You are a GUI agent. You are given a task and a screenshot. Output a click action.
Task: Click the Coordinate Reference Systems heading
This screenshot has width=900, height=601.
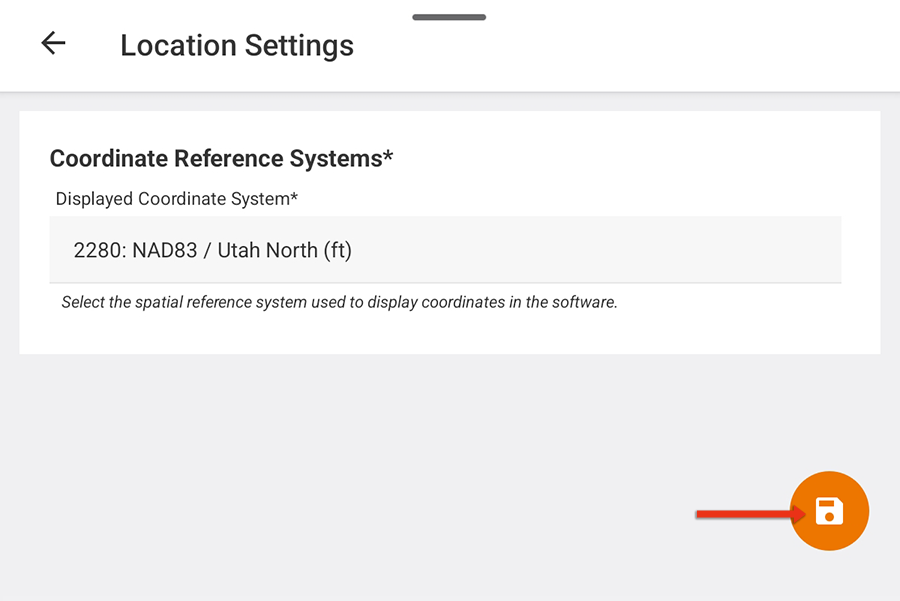coord(222,158)
